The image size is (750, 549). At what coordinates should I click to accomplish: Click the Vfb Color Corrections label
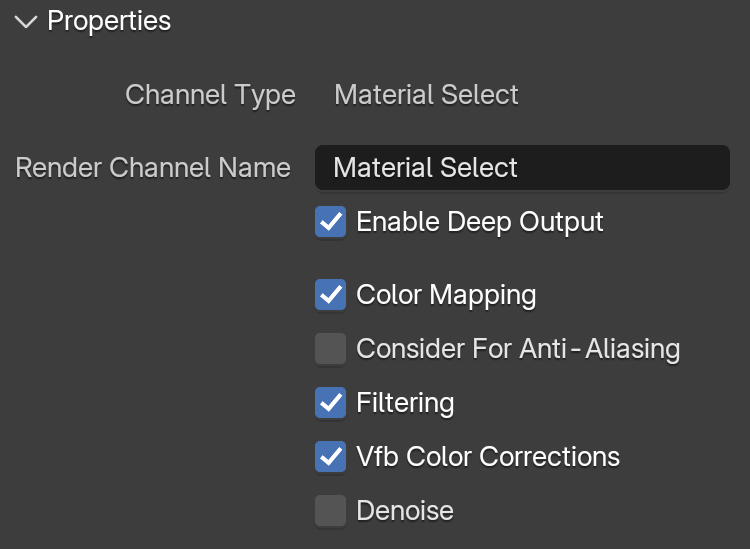pyautogui.click(x=488, y=457)
